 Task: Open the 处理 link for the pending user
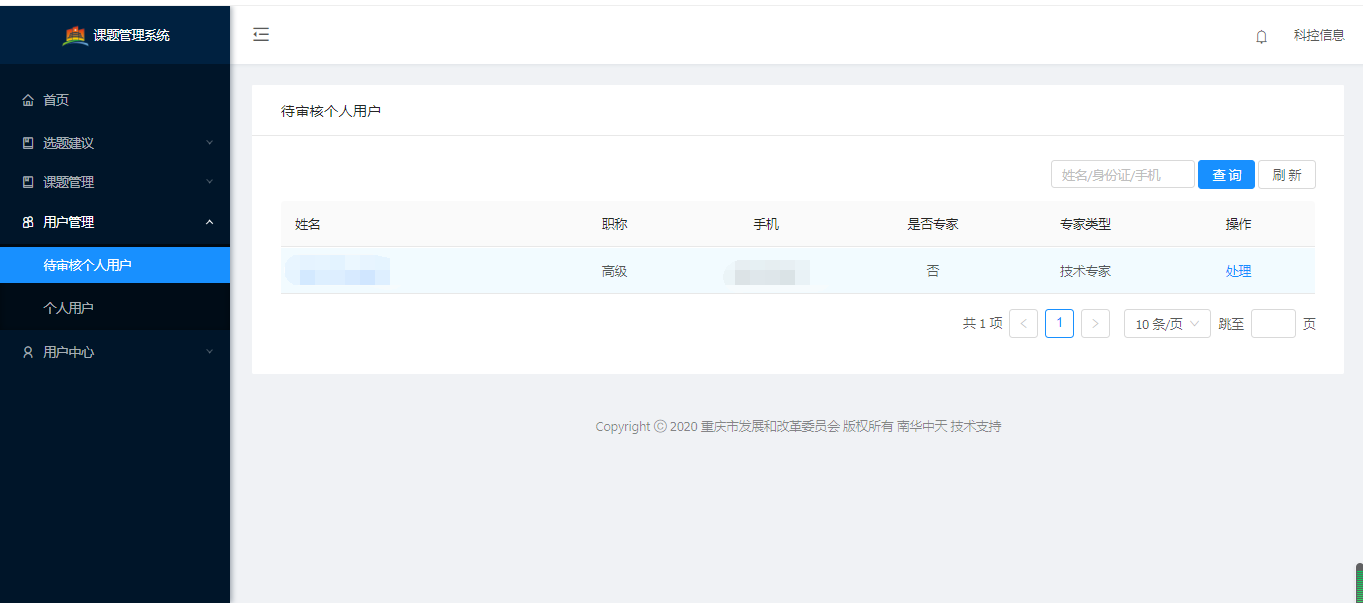pyautogui.click(x=1238, y=270)
